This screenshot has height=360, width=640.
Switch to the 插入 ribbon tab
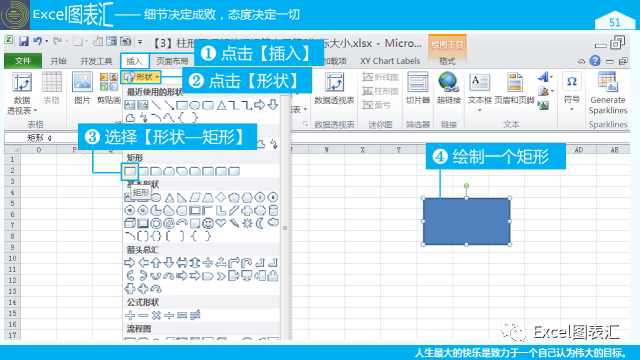[134, 61]
